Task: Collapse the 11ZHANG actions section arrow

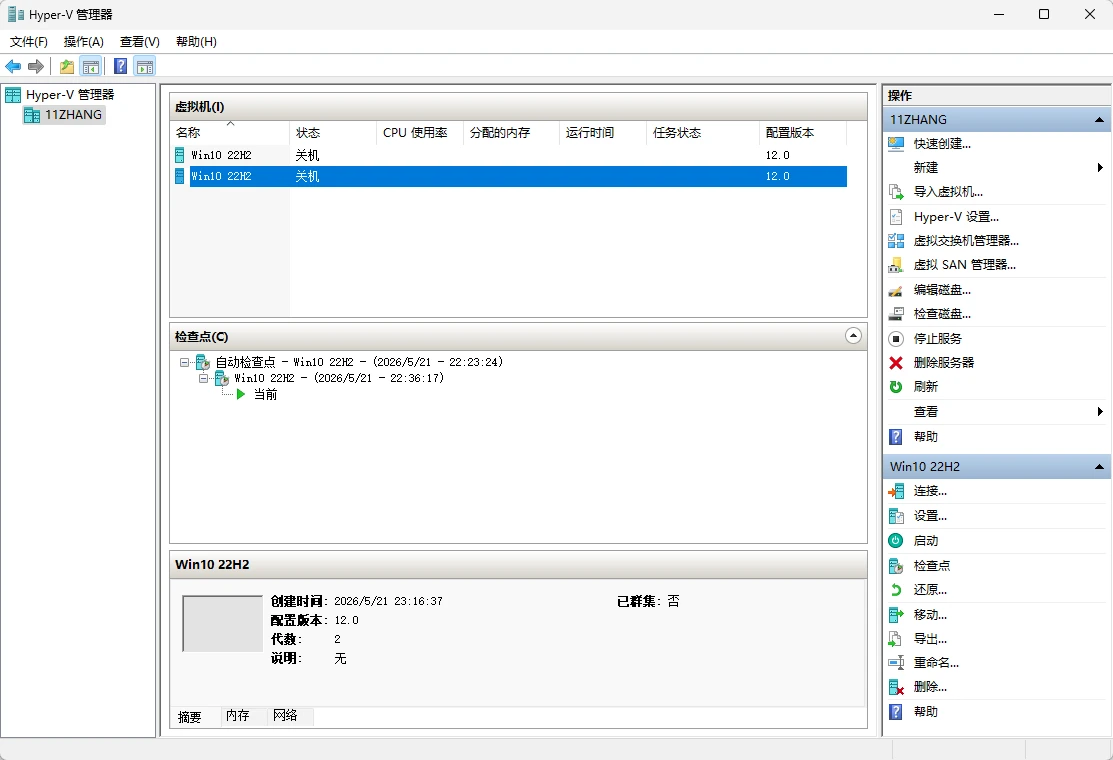Action: coord(1099,120)
